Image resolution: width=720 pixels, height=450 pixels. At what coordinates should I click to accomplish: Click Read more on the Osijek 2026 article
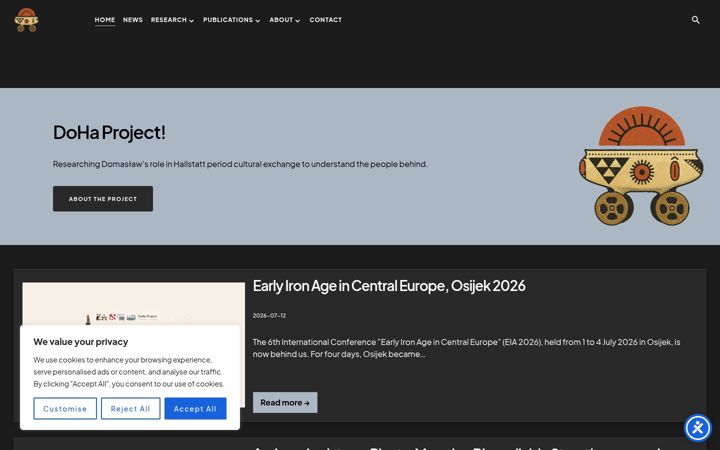285,402
